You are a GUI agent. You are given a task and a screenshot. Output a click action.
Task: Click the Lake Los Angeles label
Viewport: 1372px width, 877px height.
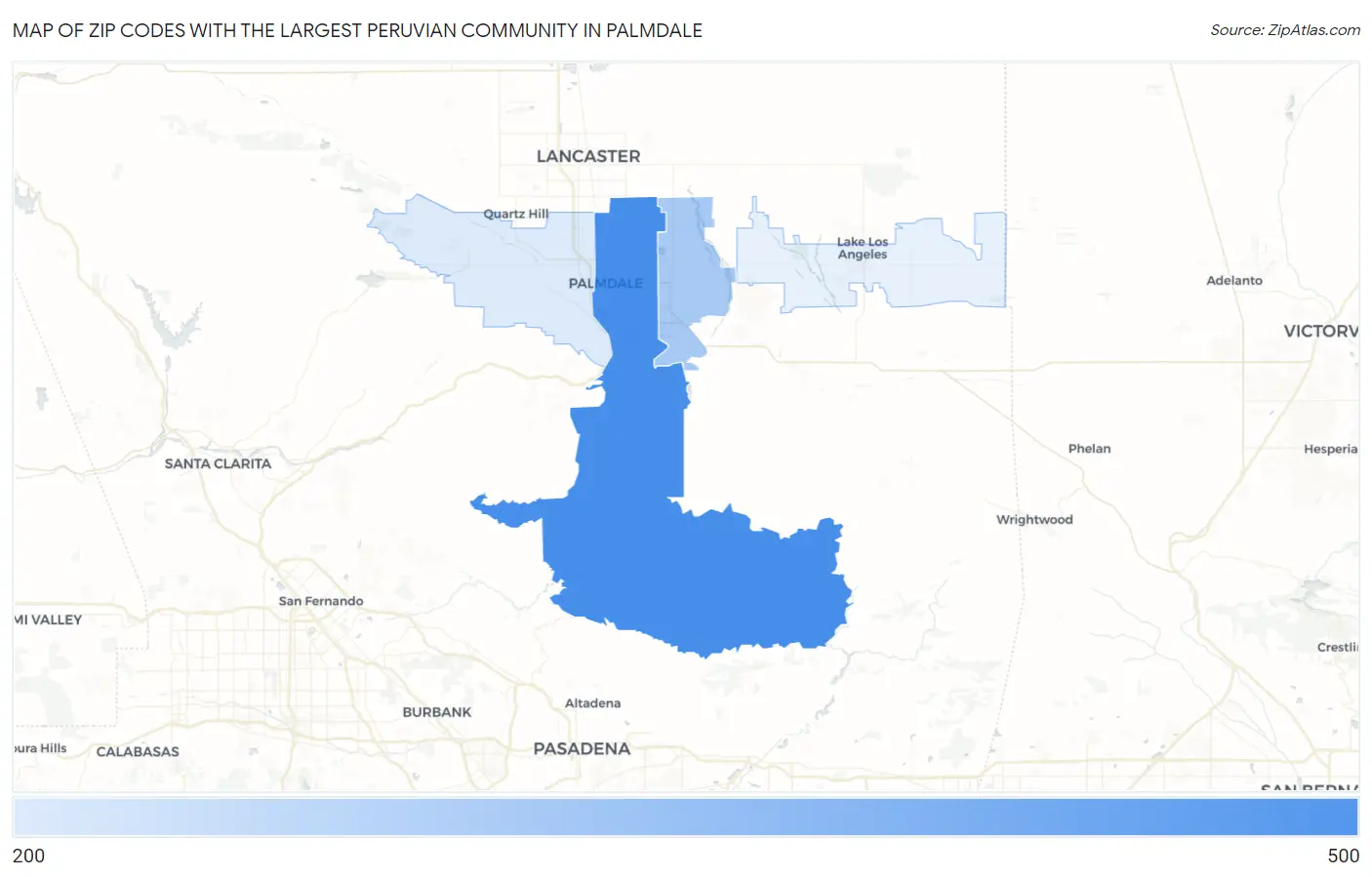pyautogui.click(x=863, y=248)
